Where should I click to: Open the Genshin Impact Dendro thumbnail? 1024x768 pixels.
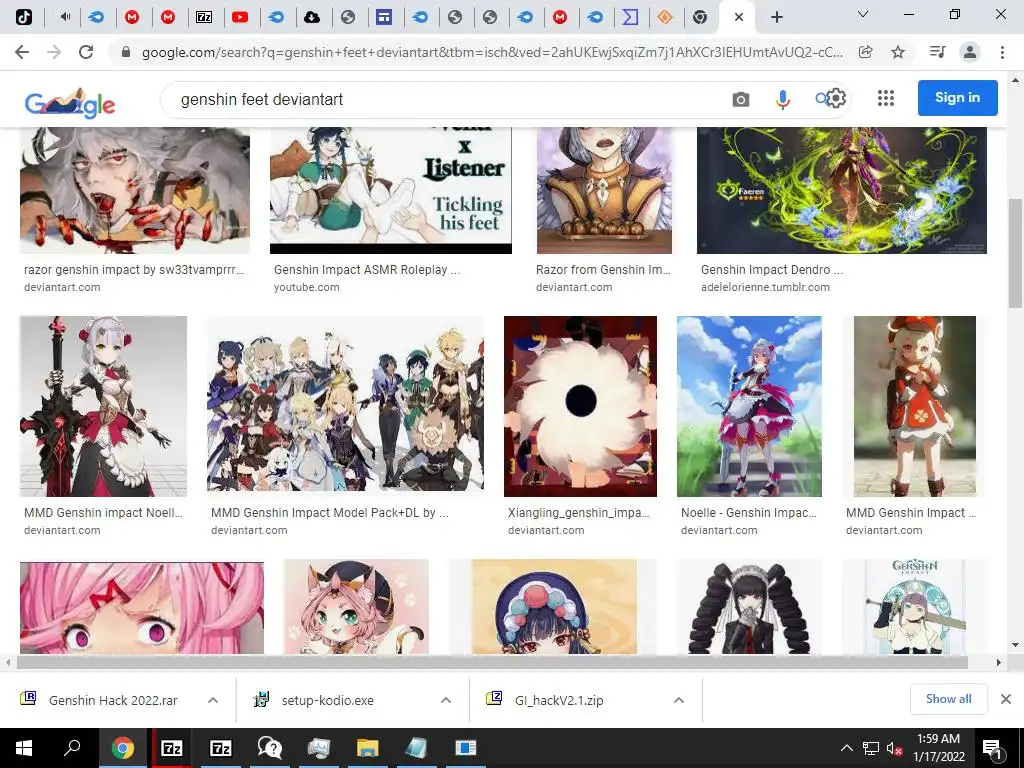pos(842,190)
